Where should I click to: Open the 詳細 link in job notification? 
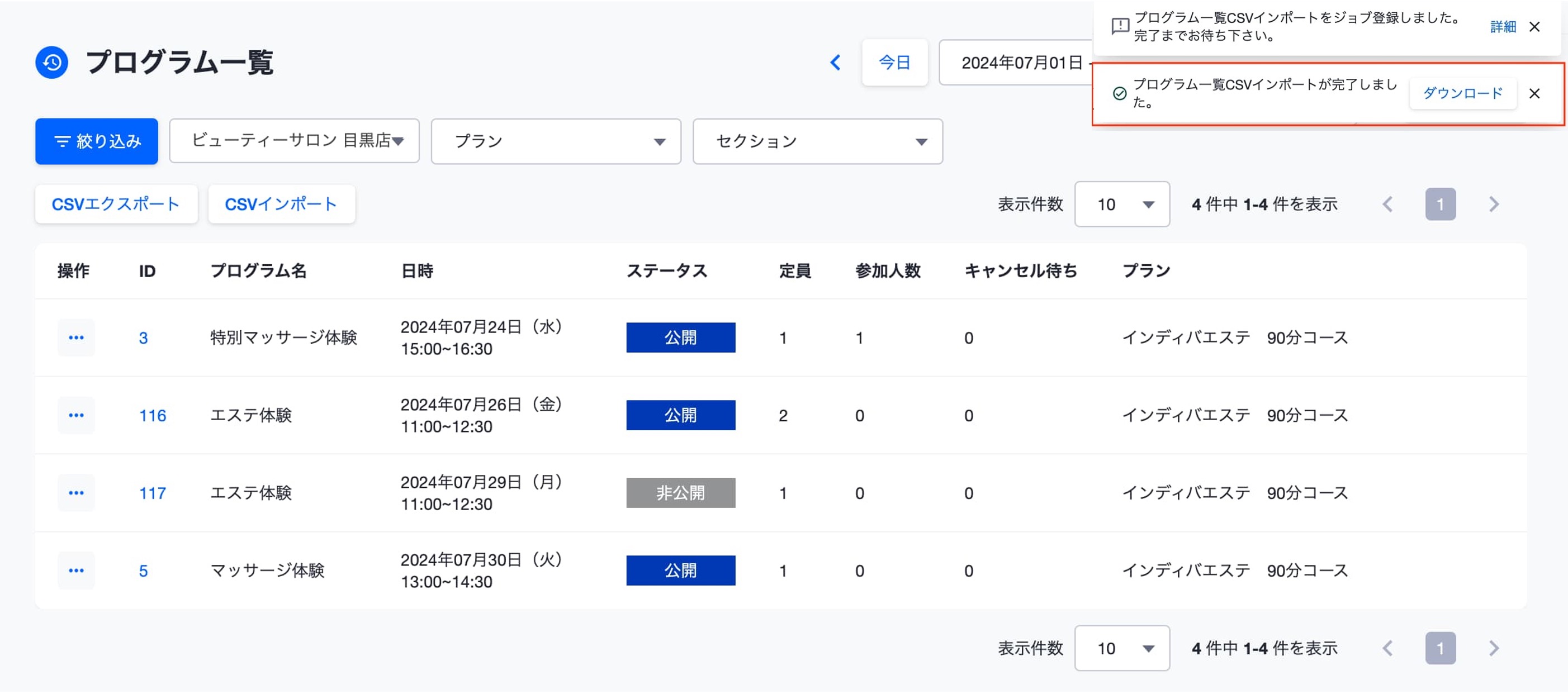pyautogui.click(x=1502, y=27)
